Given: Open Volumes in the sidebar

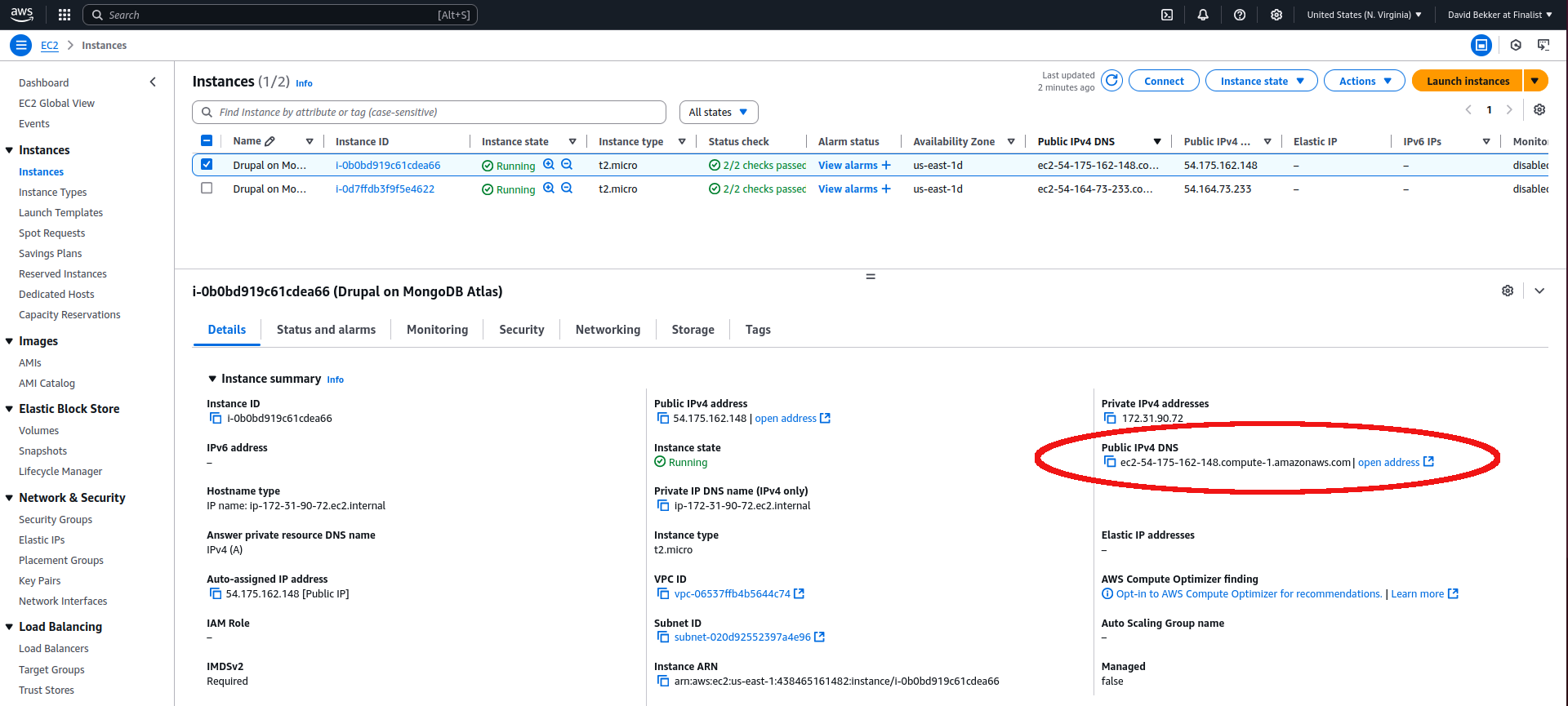Looking at the screenshot, I should coord(39,430).
